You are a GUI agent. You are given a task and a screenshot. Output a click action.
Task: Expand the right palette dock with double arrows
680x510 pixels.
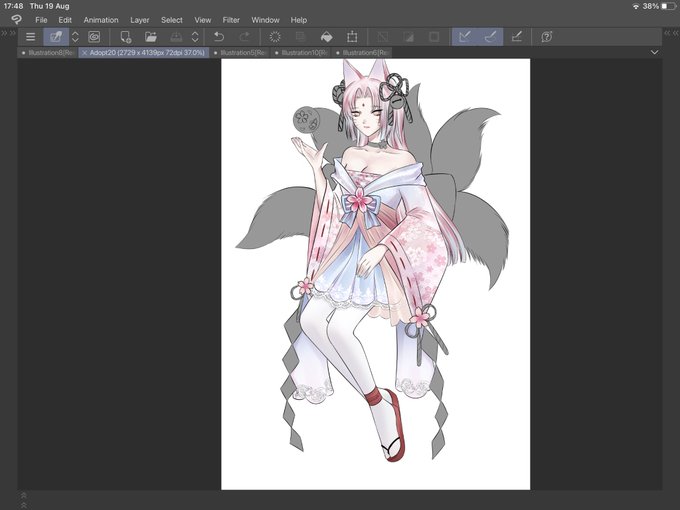click(671, 33)
